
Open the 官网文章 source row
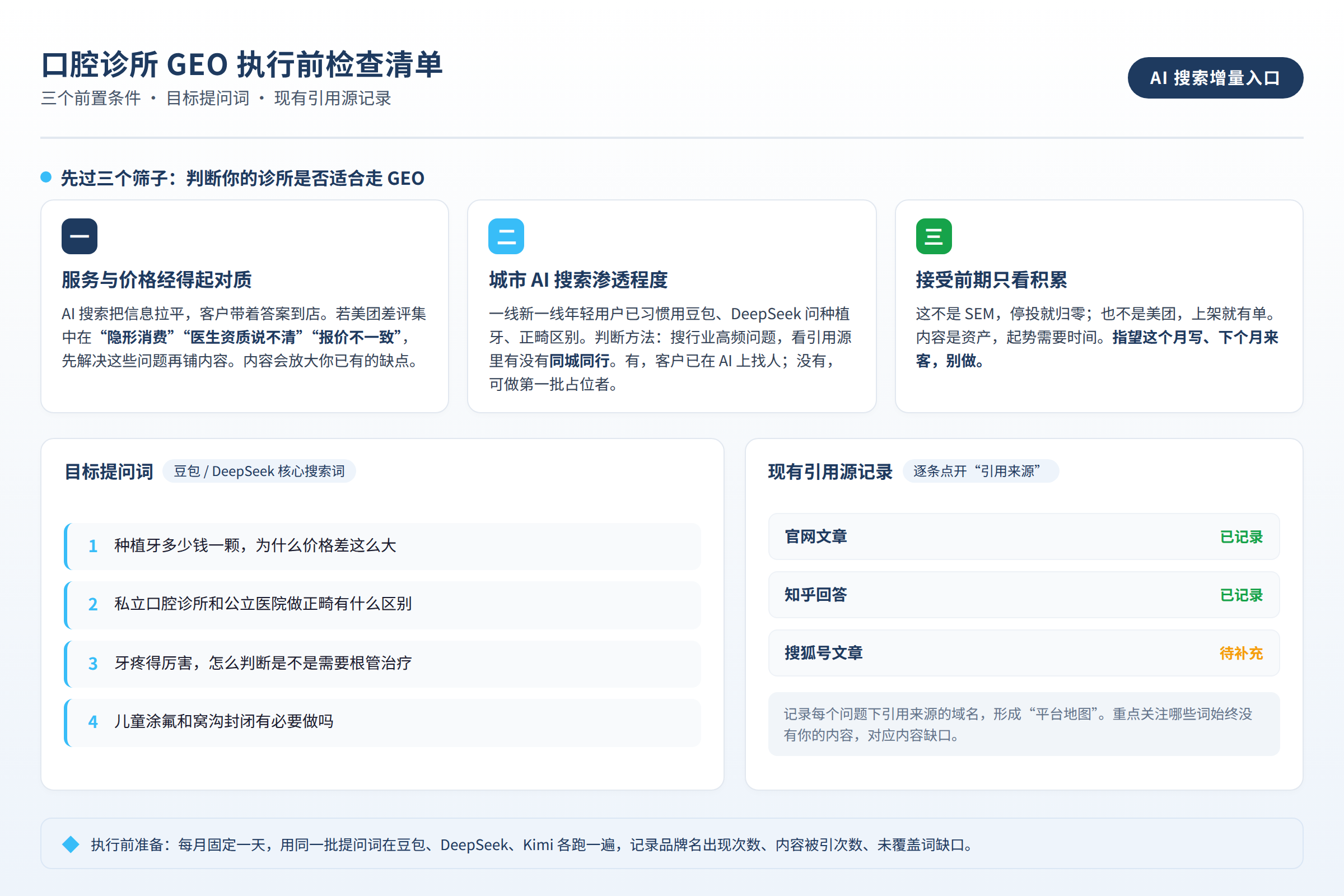(x=1024, y=536)
